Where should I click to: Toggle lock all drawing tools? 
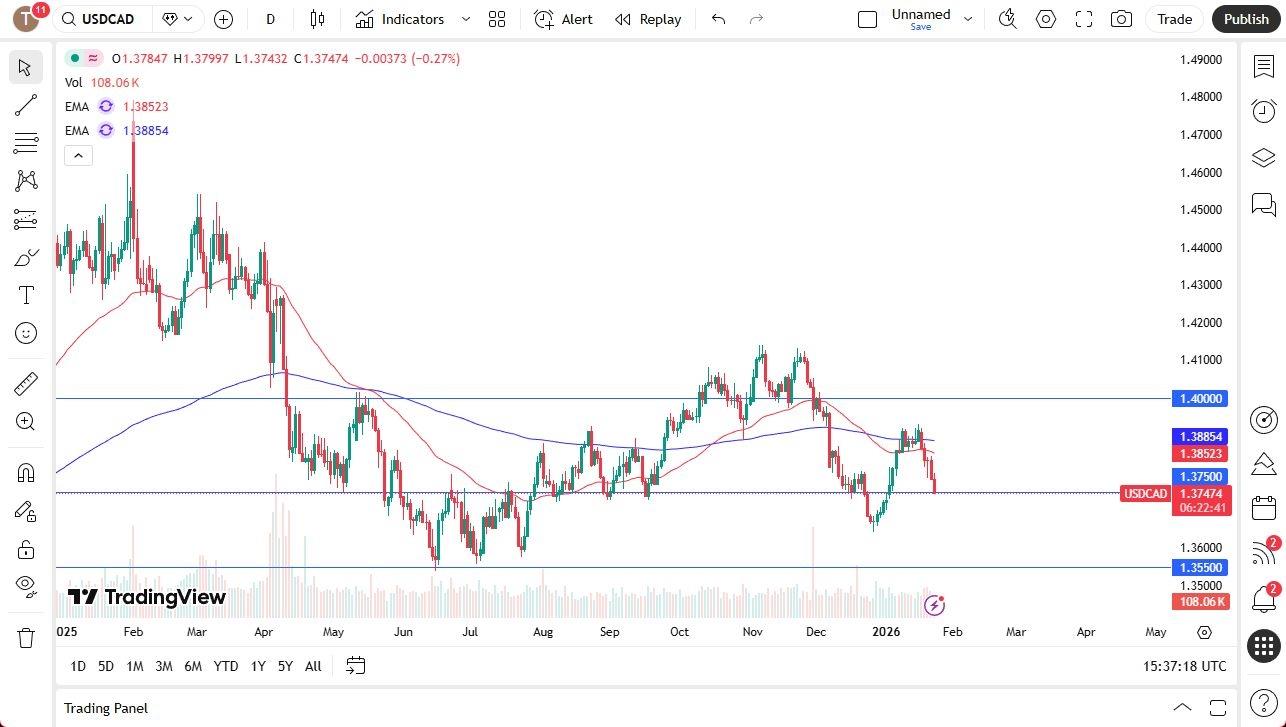pyautogui.click(x=25, y=549)
